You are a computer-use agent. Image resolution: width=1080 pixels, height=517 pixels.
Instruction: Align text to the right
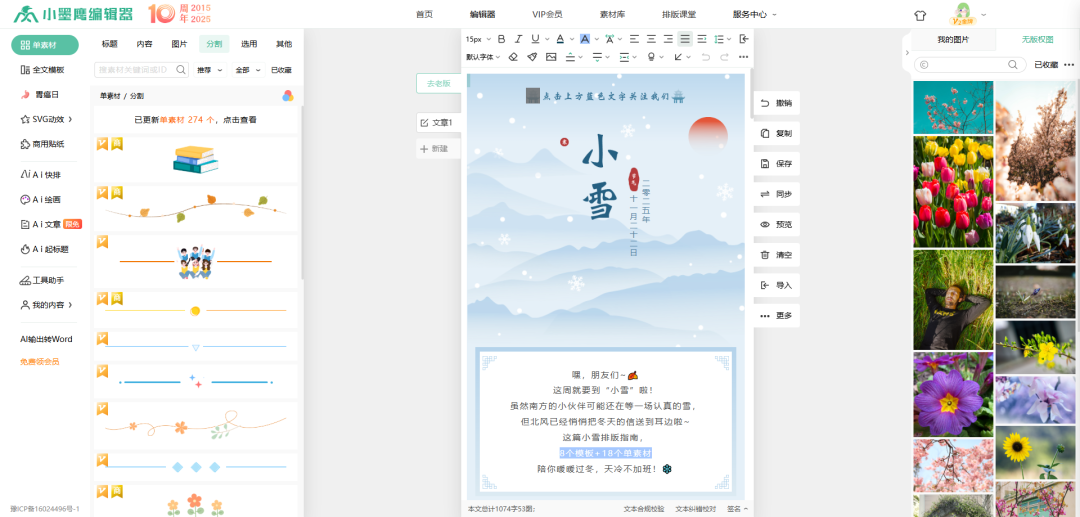coord(668,39)
